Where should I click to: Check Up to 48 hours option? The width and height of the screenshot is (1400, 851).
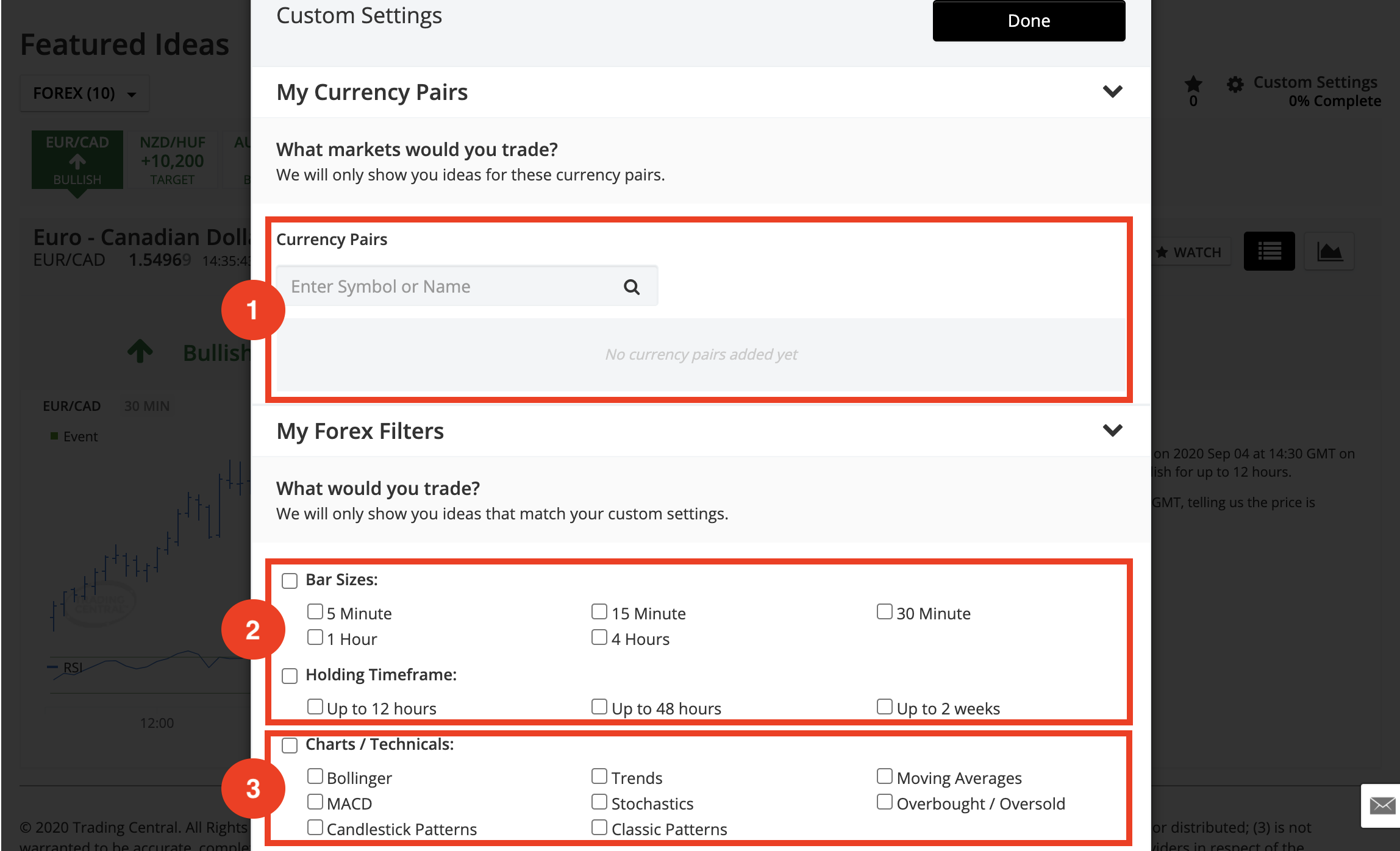tap(599, 707)
